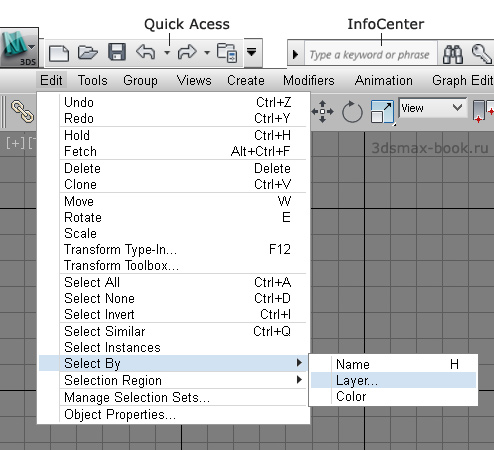The image size is (494, 450).
Task: Open undo history dropdown arrow
Action: [x=167, y=53]
